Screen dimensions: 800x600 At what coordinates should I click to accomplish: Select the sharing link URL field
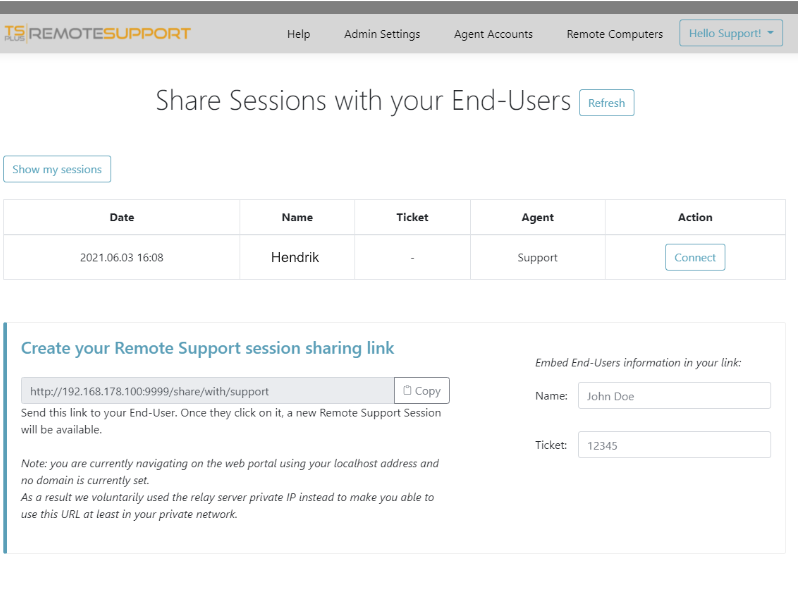click(208, 391)
